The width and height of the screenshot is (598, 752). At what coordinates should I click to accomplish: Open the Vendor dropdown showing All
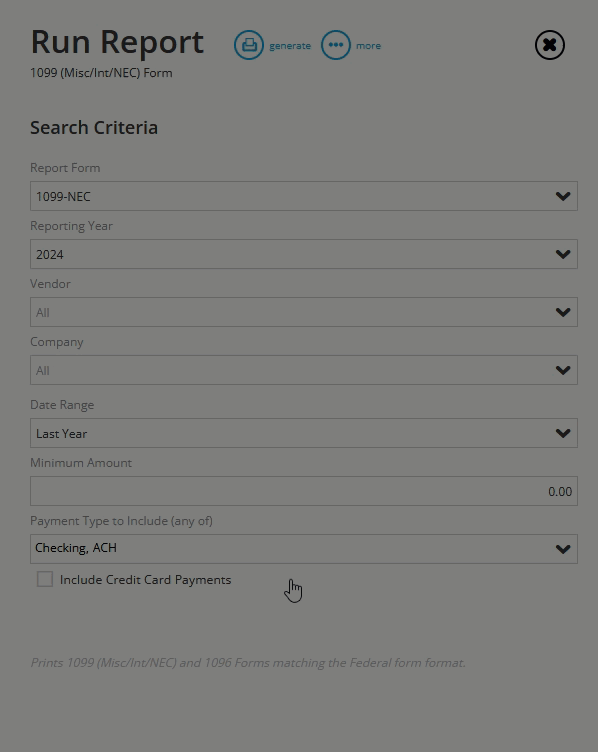point(304,312)
